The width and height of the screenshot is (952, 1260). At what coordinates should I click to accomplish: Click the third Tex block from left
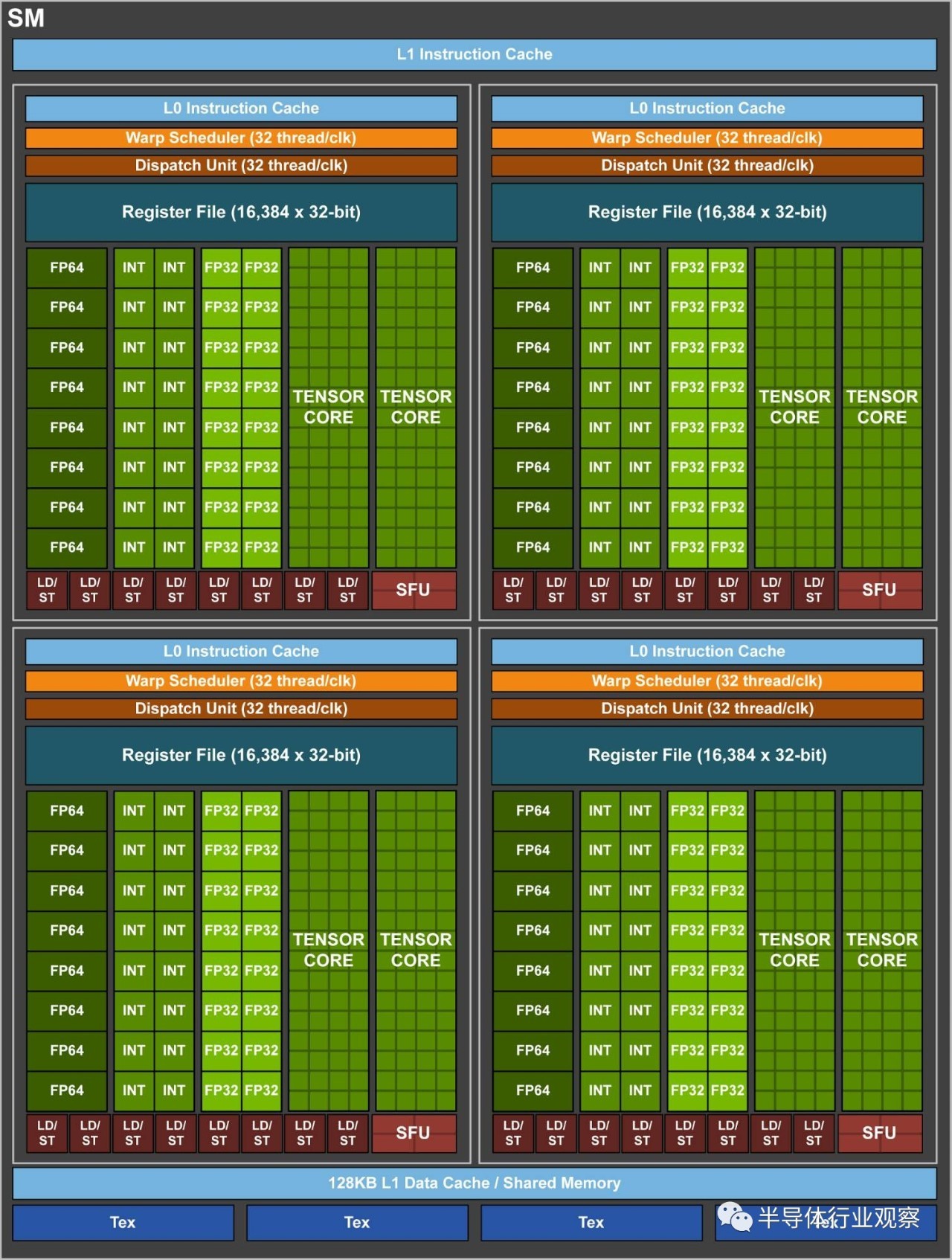tap(591, 1222)
